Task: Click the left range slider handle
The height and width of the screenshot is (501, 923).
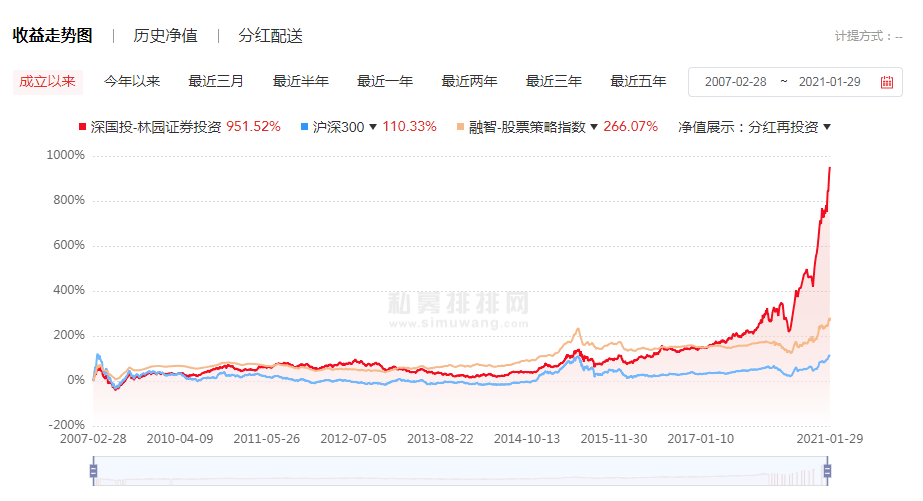Action: click(94, 471)
